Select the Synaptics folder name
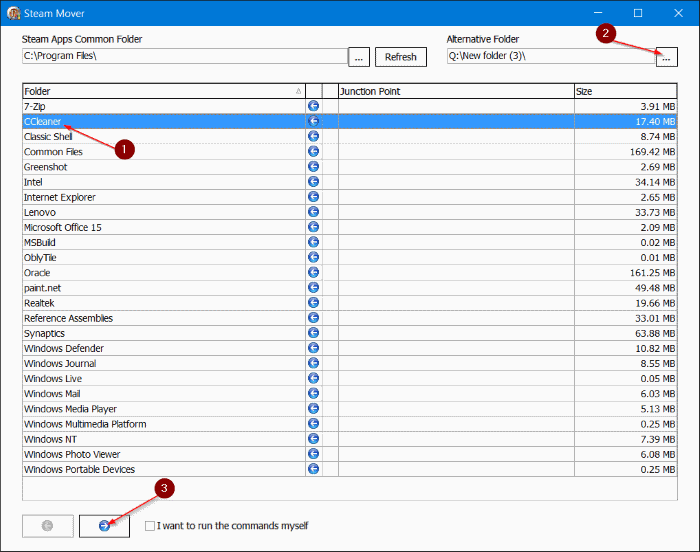 pos(44,333)
